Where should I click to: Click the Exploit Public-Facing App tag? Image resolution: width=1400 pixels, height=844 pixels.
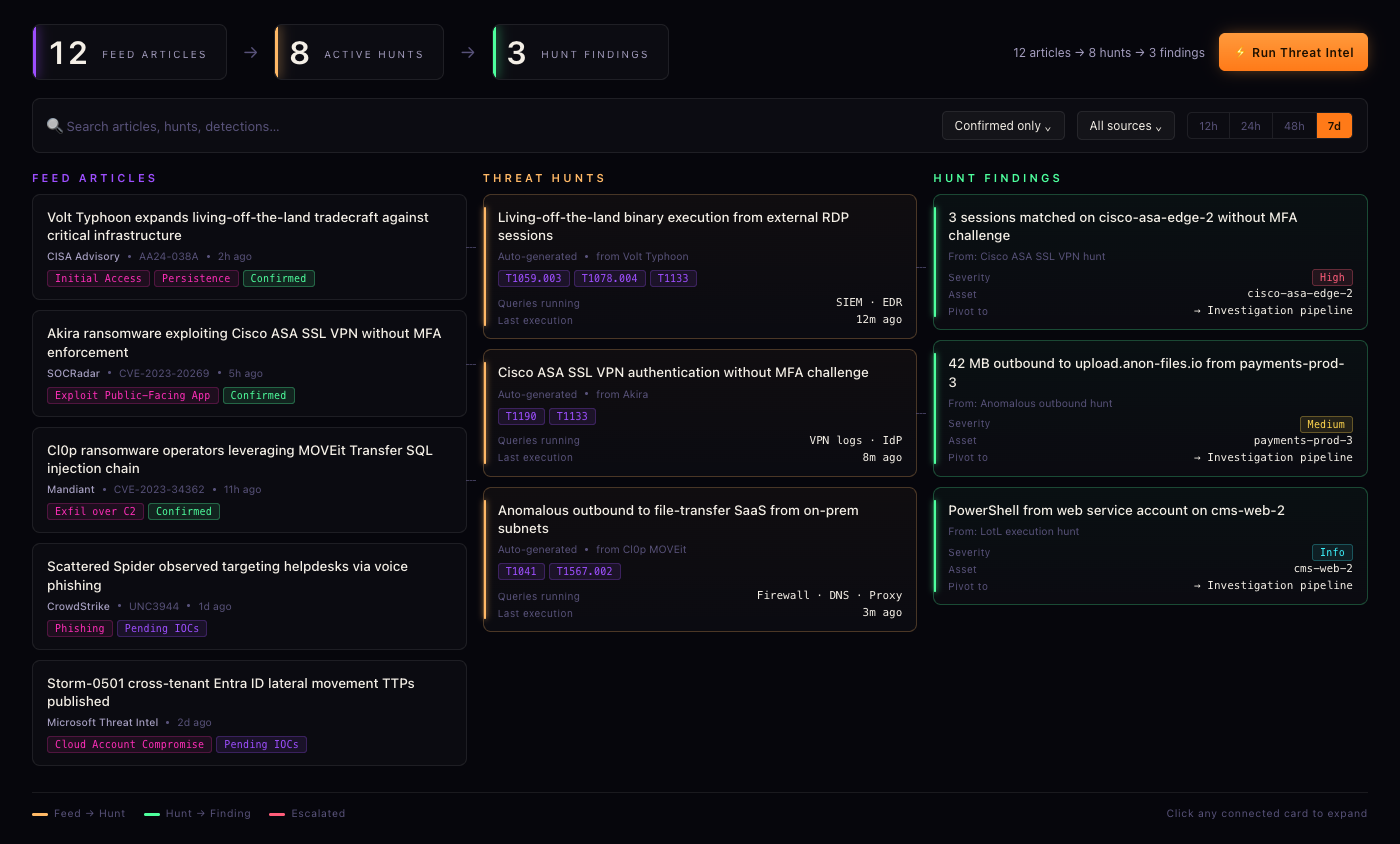133,395
